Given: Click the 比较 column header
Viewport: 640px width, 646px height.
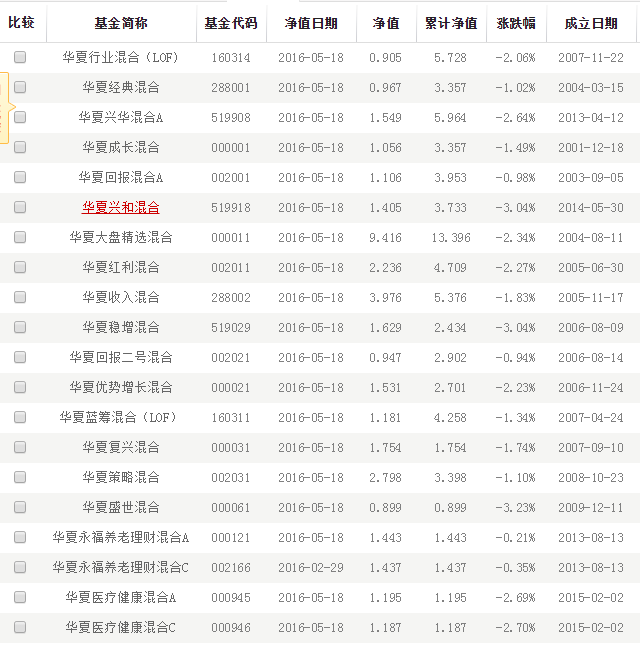Looking at the screenshot, I should tap(21, 23).
